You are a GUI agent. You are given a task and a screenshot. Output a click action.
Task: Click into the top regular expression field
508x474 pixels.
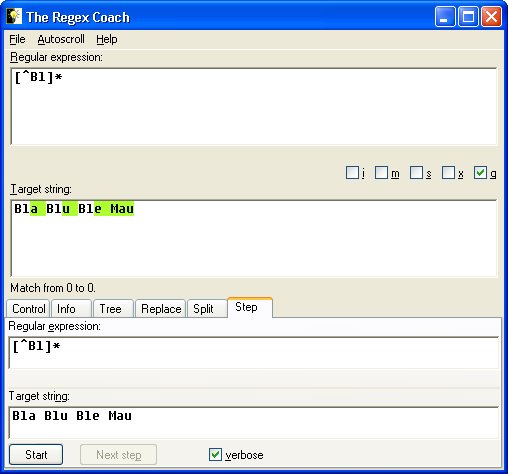(254, 106)
